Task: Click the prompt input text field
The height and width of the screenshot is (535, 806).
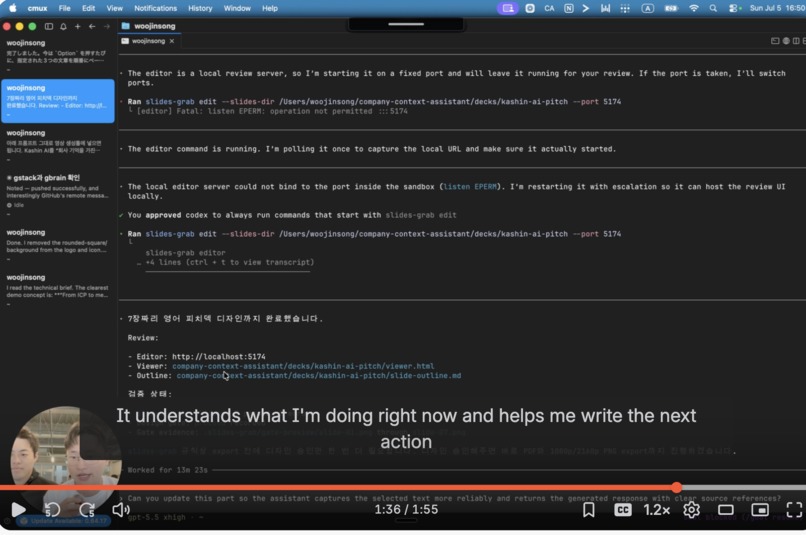Action: point(452,498)
